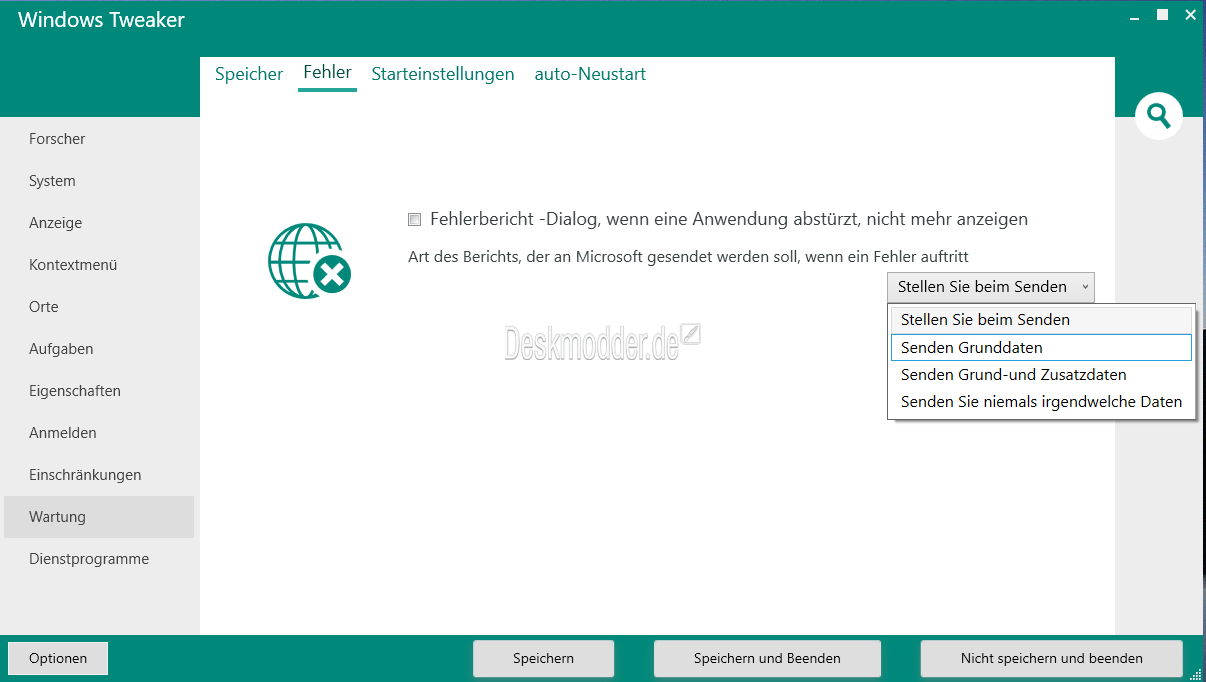This screenshot has height=682, width=1206.
Task: Go to Anmelden settings
Action: click(x=99, y=433)
